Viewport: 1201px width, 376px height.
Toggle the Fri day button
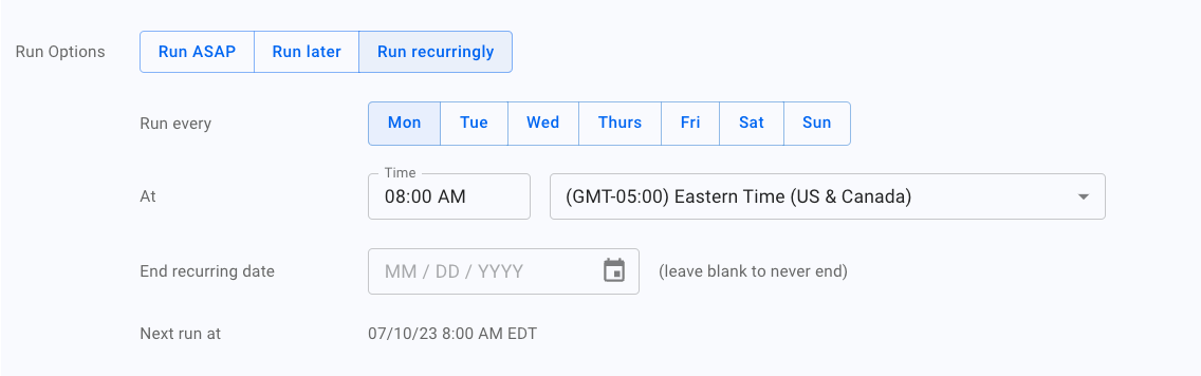pyautogui.click(x=690, y=123)
